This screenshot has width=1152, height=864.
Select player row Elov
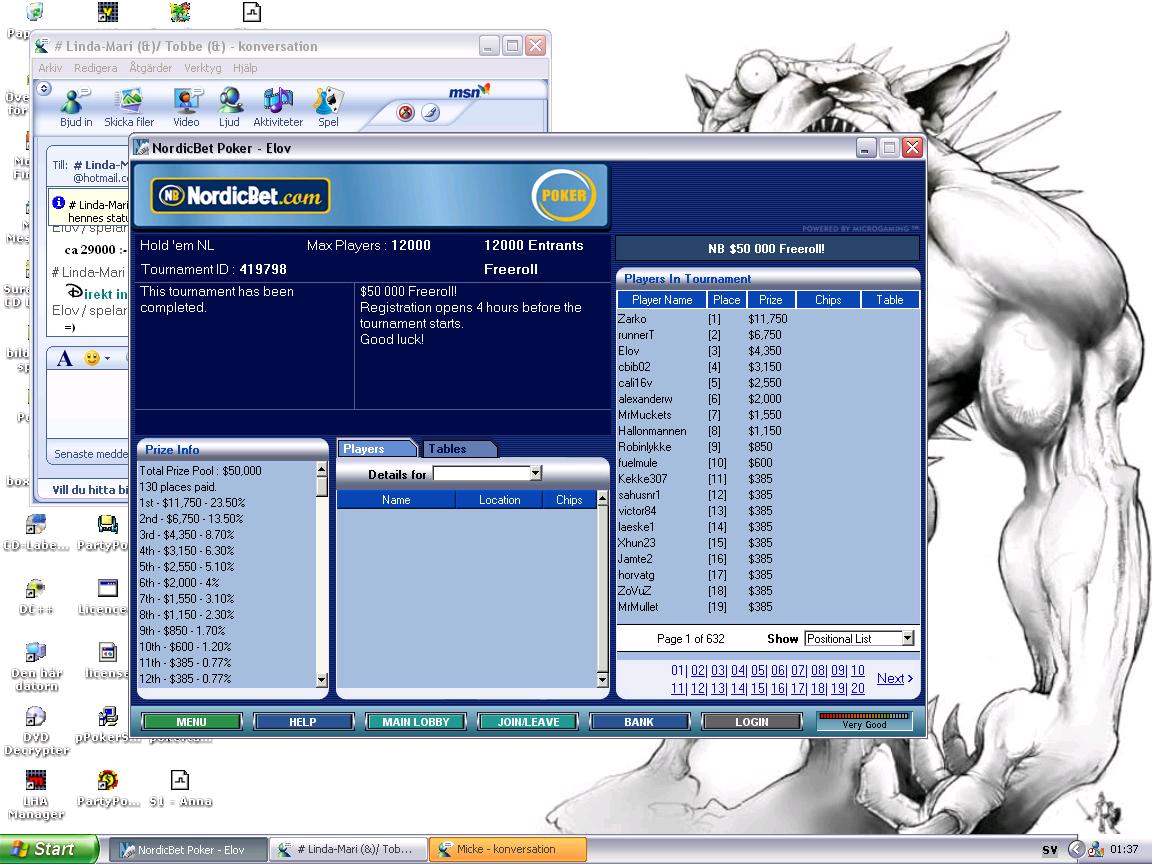pyautogui.click(x=768, y=351)
